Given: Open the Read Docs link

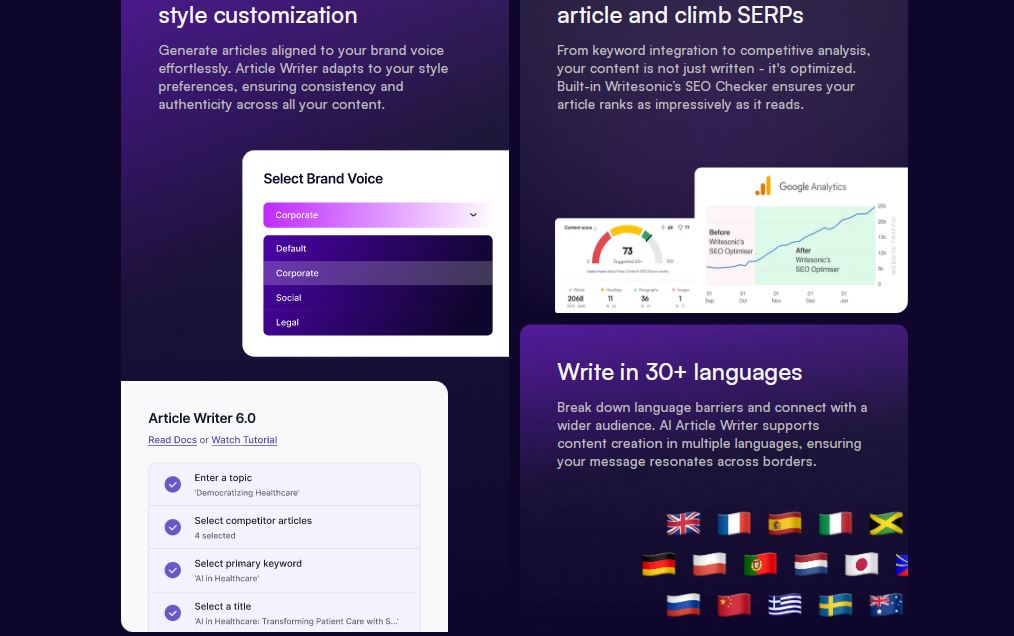Looking at the screenshot, I should click(x=172, y=440).
